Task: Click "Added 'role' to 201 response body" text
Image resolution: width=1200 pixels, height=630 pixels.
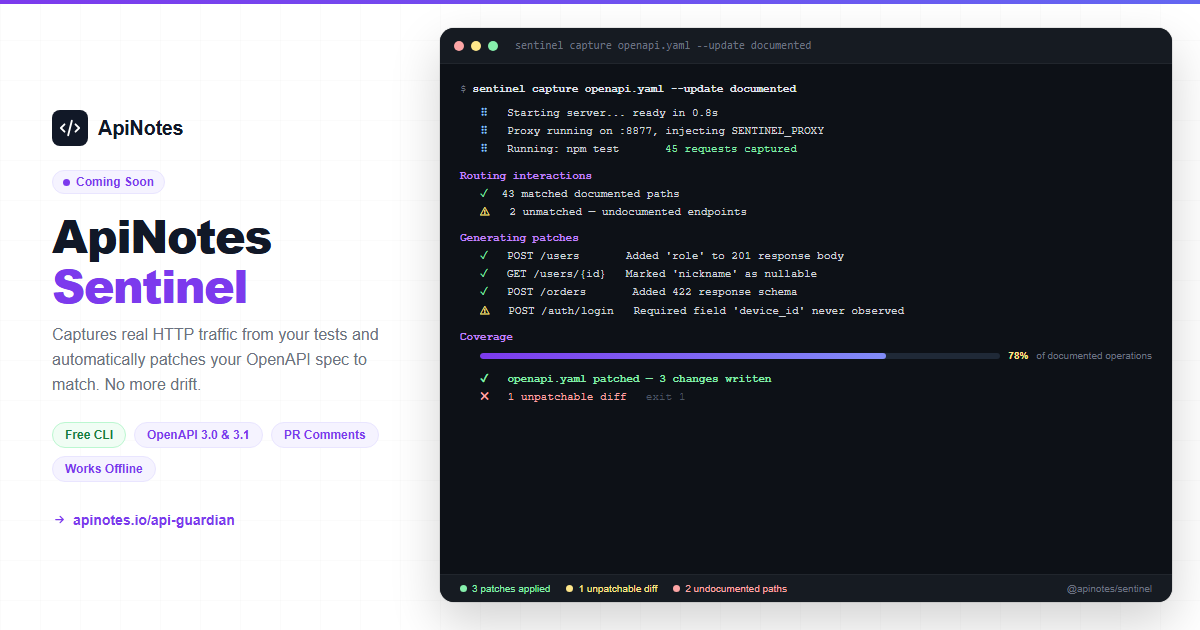Action: click(735, 256)
